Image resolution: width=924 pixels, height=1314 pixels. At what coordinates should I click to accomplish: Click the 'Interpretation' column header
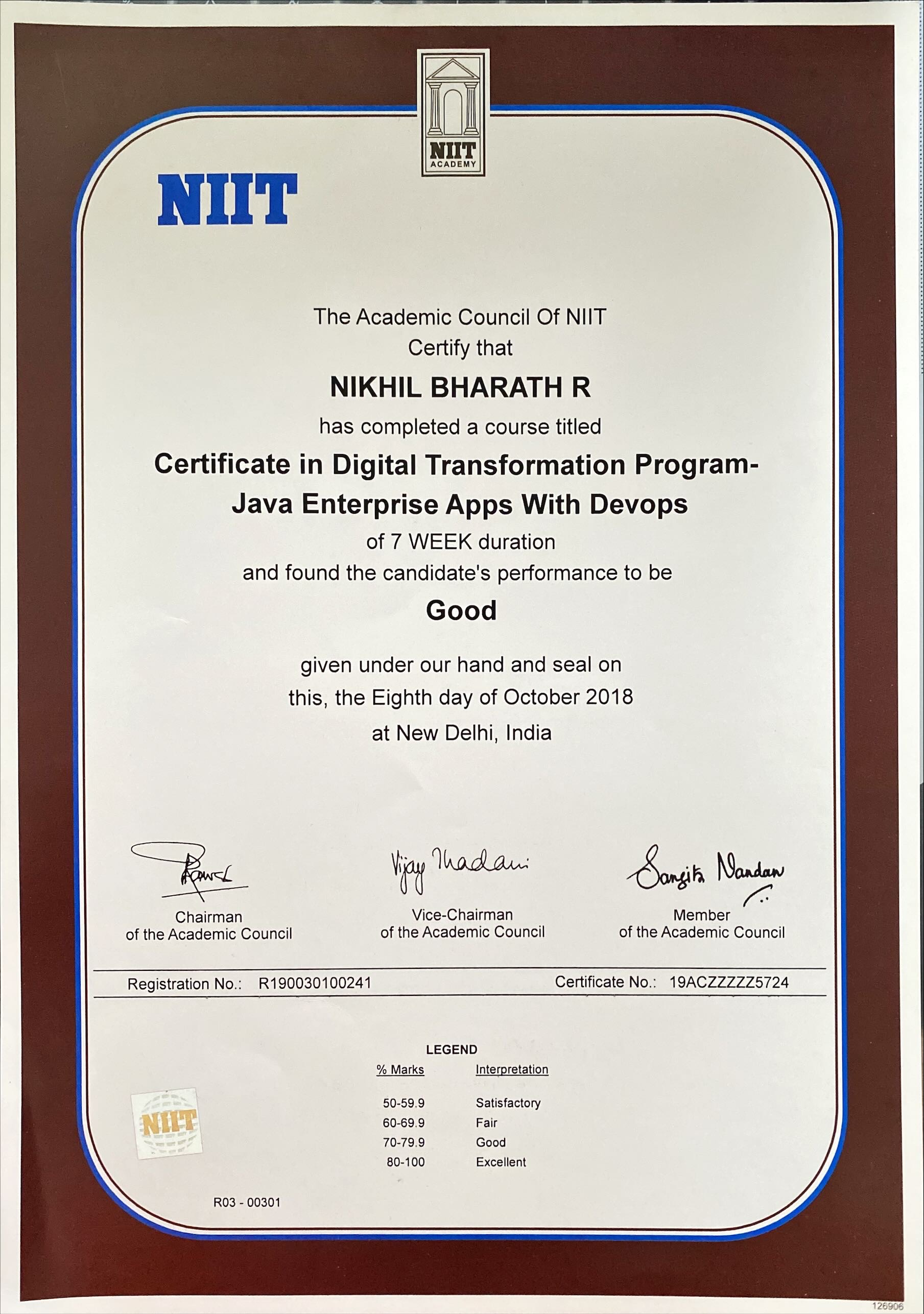512,1069
